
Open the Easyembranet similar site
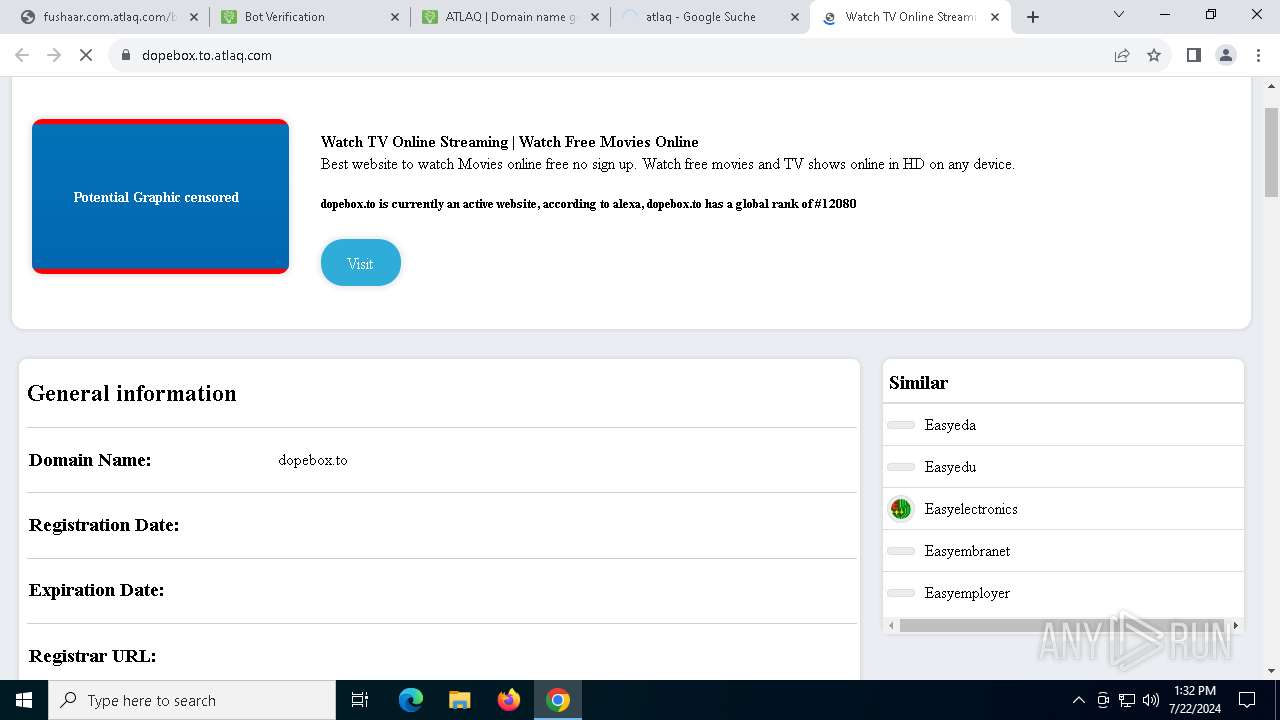(967, 551)
